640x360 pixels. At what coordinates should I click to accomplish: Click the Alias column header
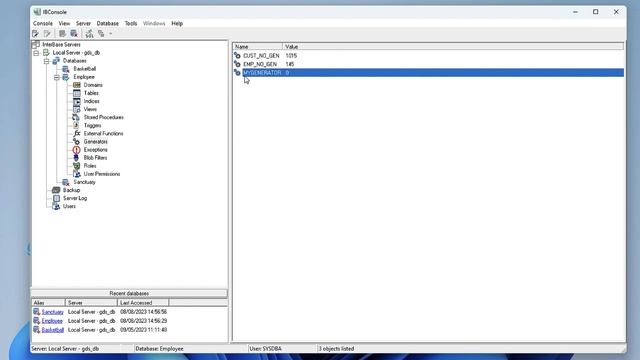[49, 303]
